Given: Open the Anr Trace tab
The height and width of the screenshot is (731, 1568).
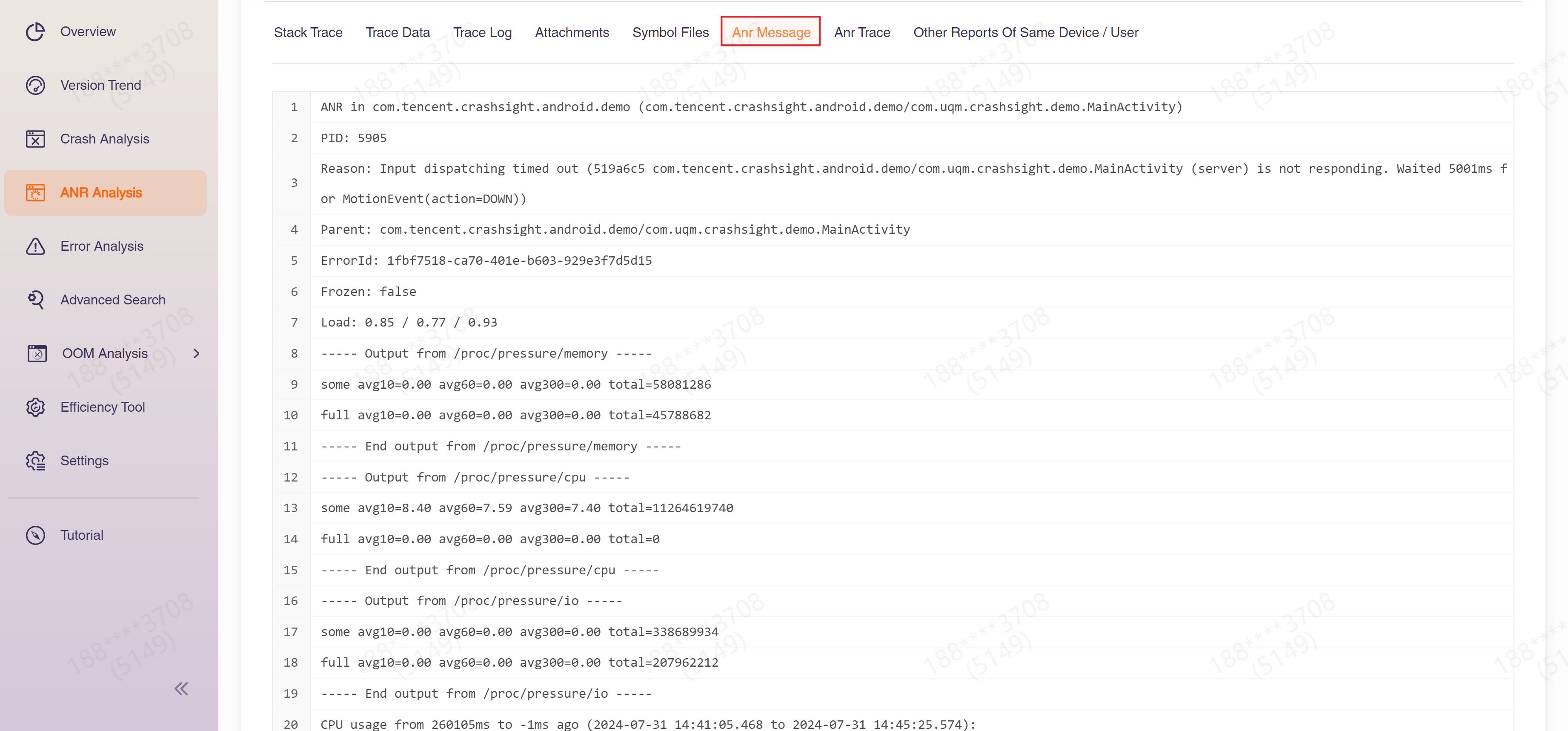Looking at the screenshot, I should pos(862,32).
